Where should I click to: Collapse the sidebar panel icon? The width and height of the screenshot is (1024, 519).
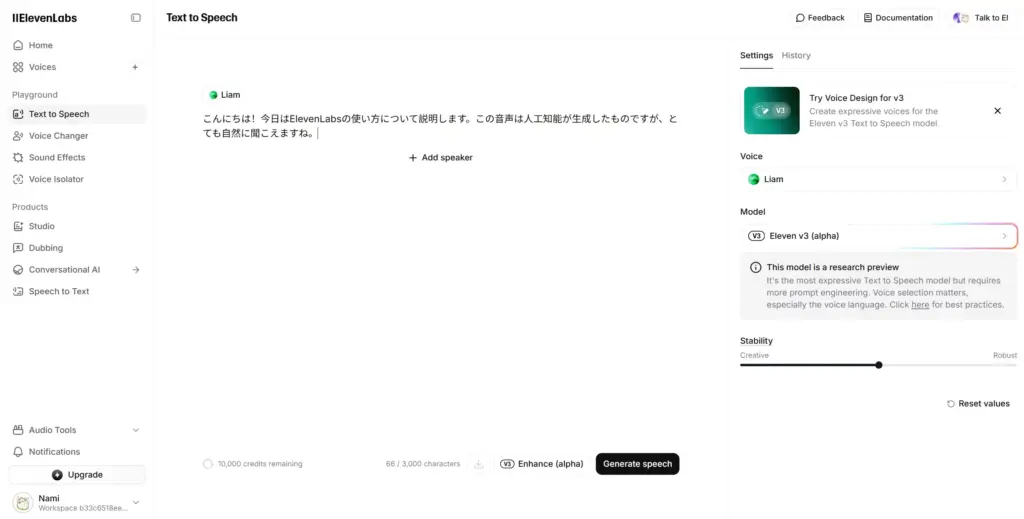136,18
